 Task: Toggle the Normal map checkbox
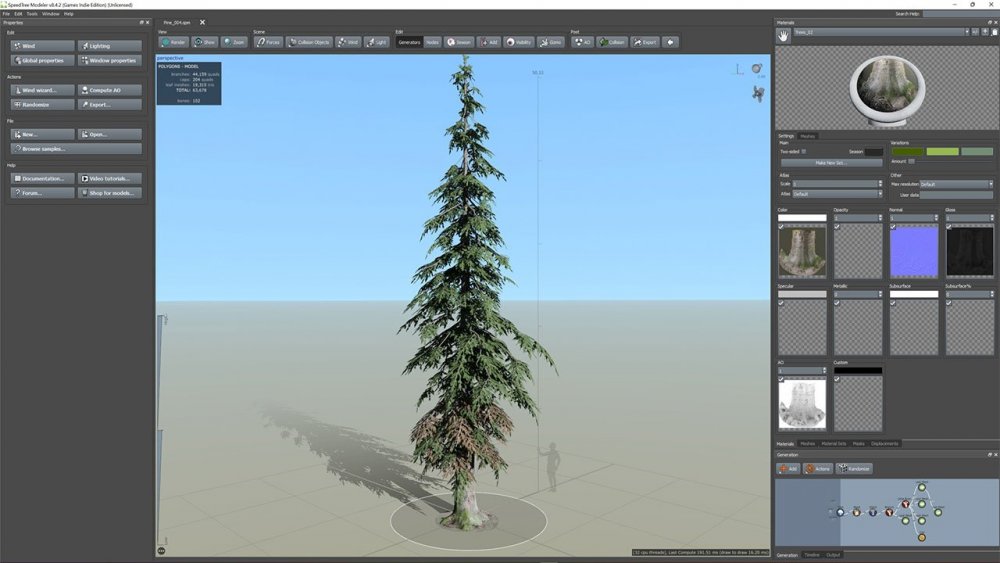[893, 226]
